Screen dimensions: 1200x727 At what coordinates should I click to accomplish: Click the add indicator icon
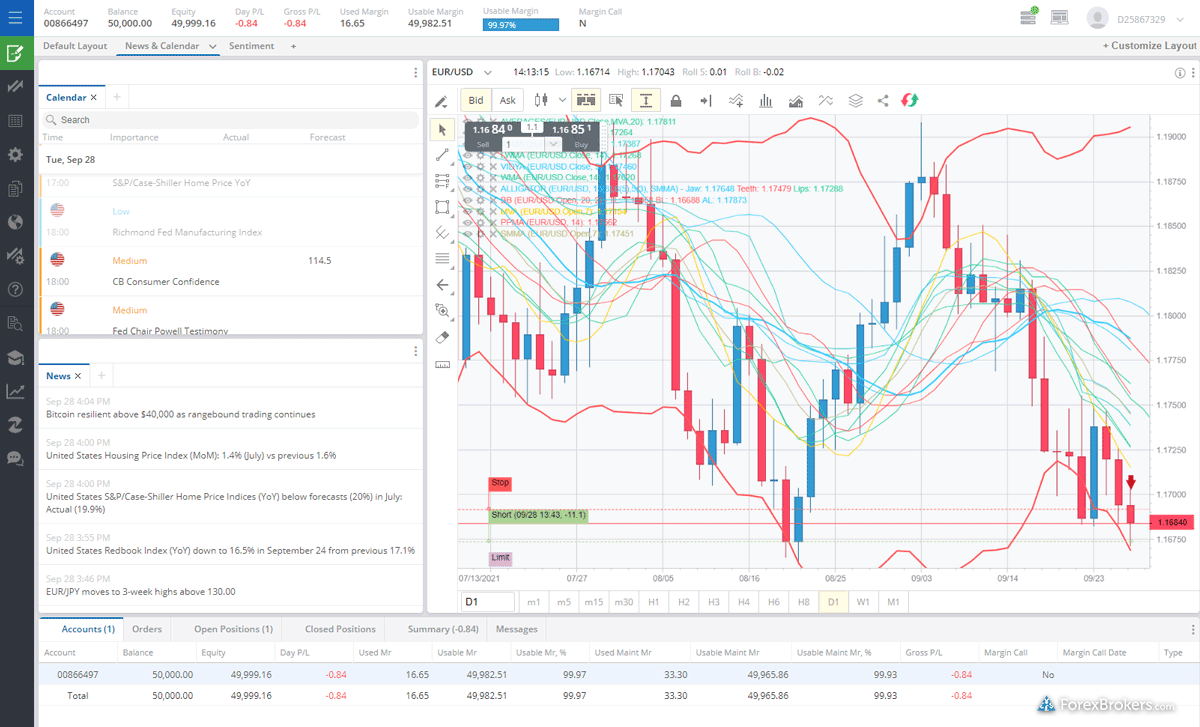[x=736, y=100]
